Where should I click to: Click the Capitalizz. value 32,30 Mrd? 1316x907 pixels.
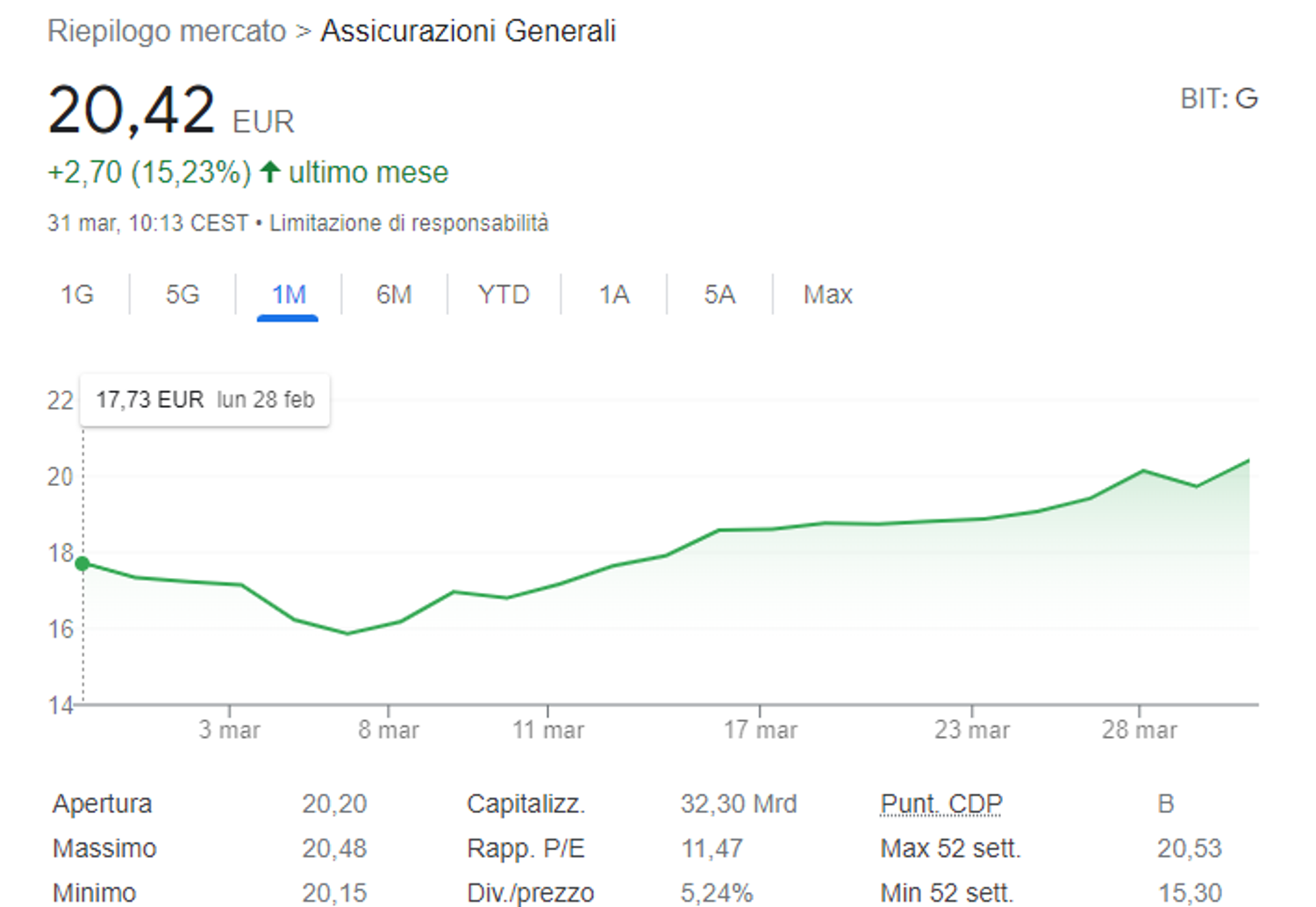pos(739,803)
